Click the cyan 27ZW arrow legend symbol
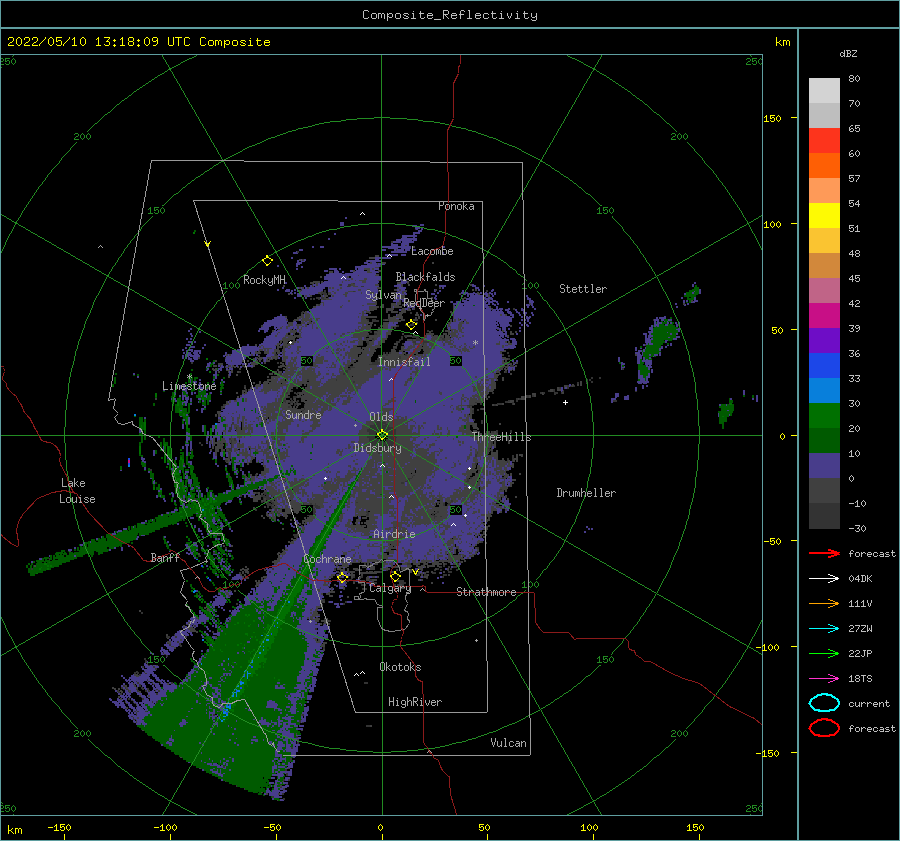Image resolution: width=900 pixels, height=841 pixels. click(824, 629)
